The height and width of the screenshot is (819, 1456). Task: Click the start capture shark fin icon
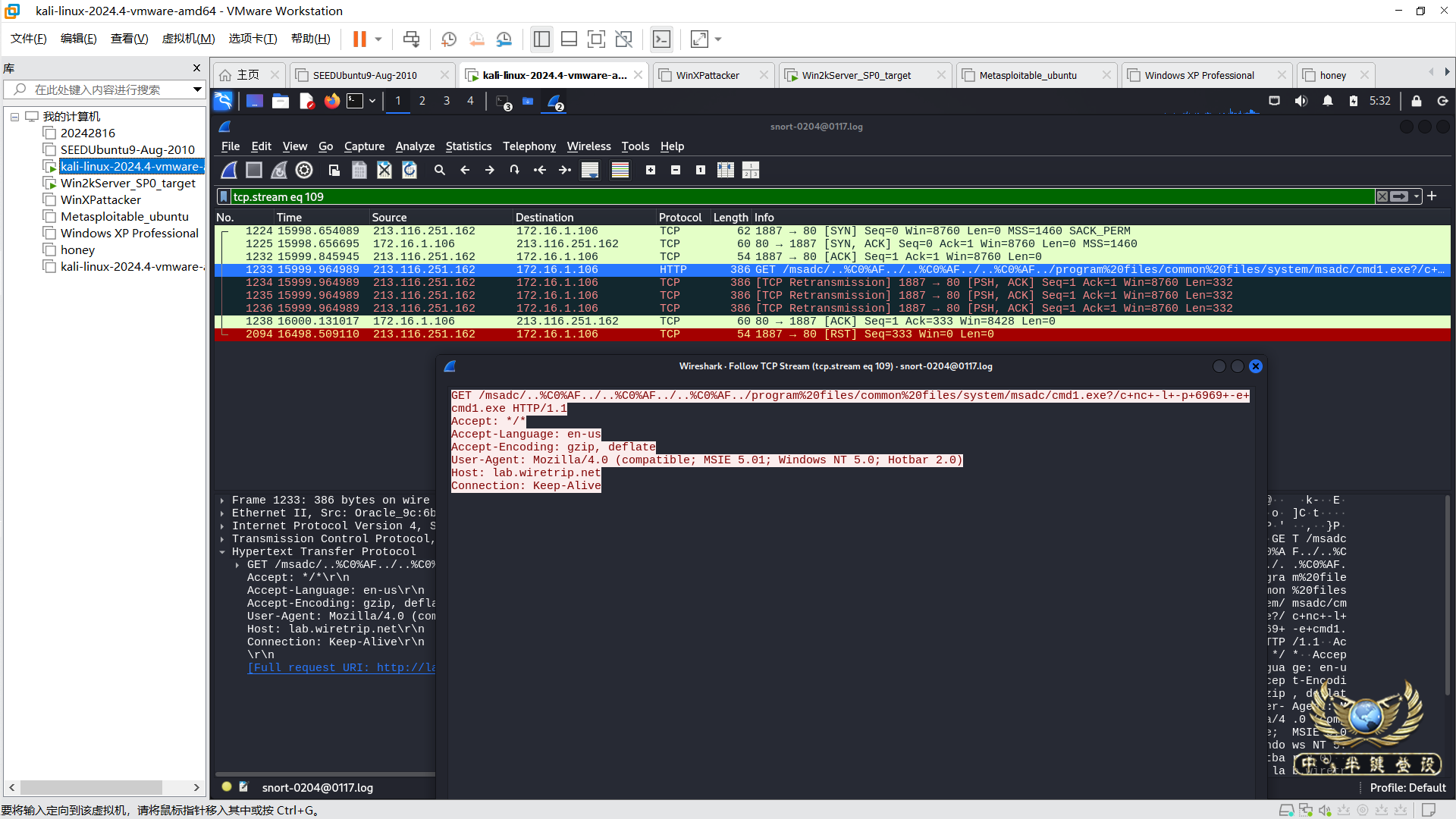pyautogui.click(x=229, y=170)
